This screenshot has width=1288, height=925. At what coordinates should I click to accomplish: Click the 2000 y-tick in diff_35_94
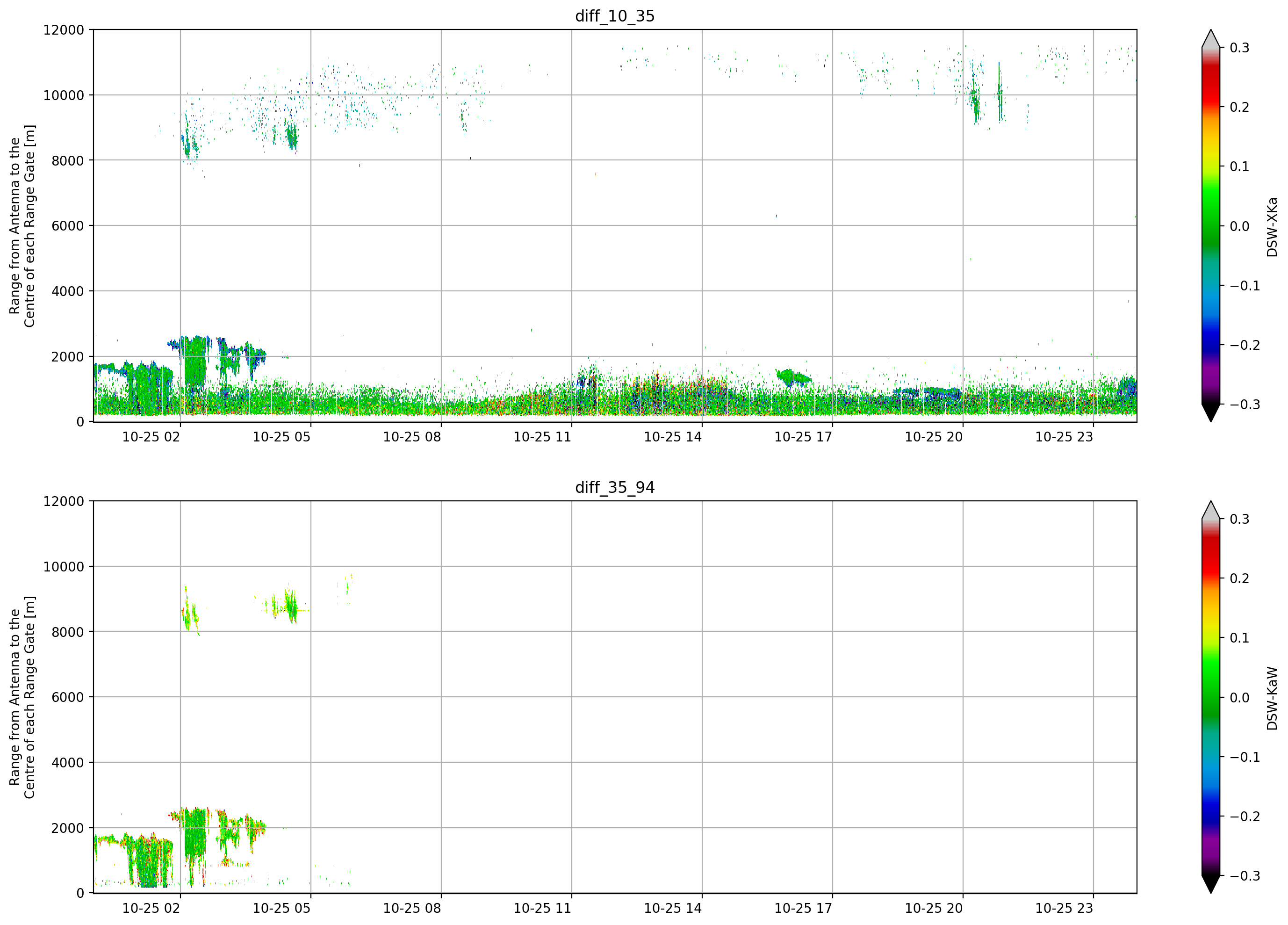[x=68, y=828]
